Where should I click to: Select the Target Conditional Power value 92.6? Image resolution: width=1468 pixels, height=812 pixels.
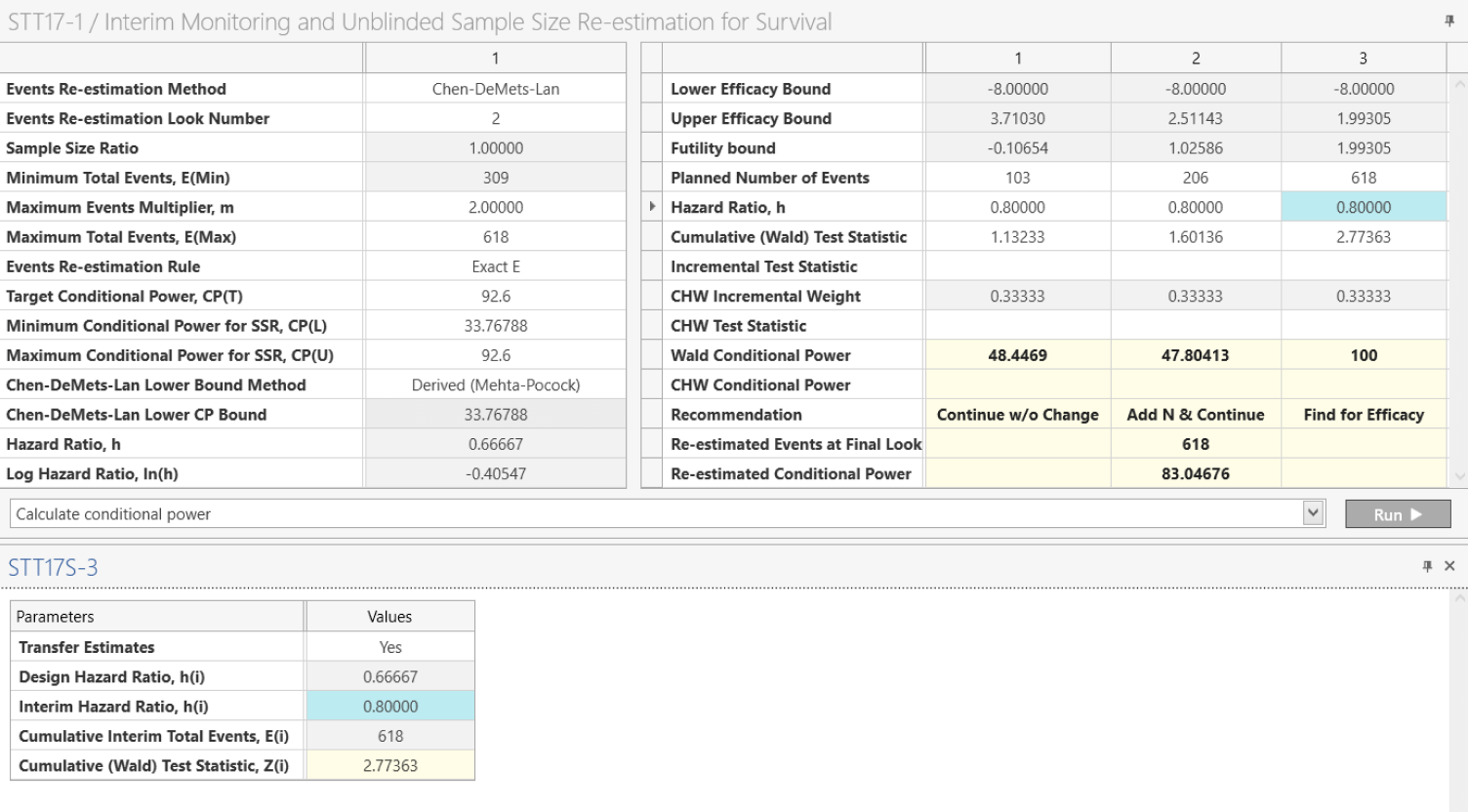[494, 295]
